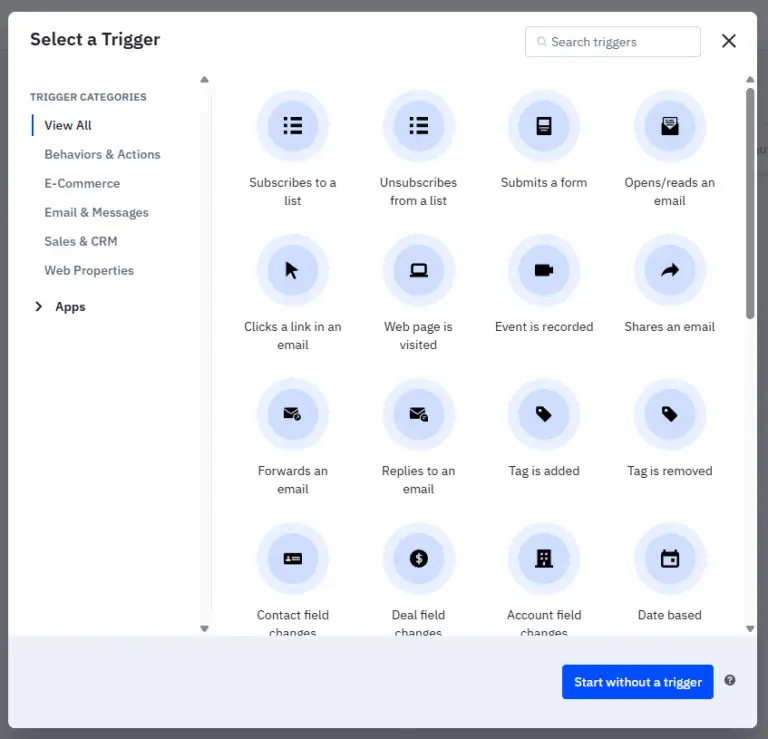The width and height of the screenshot is (768, 739).
Task: Filter by Email & Messages category
Action: click(x=96, y=213)
